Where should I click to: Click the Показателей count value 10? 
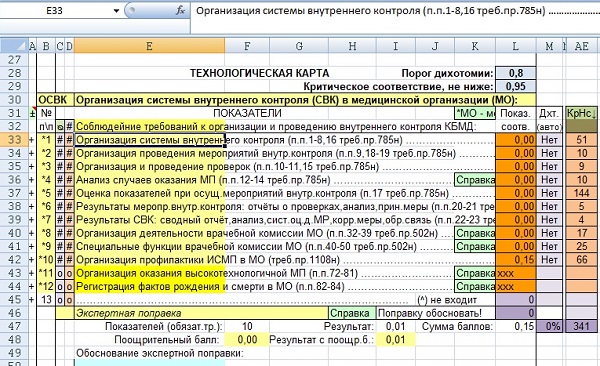pyautogui.click(x=247, y=326)
